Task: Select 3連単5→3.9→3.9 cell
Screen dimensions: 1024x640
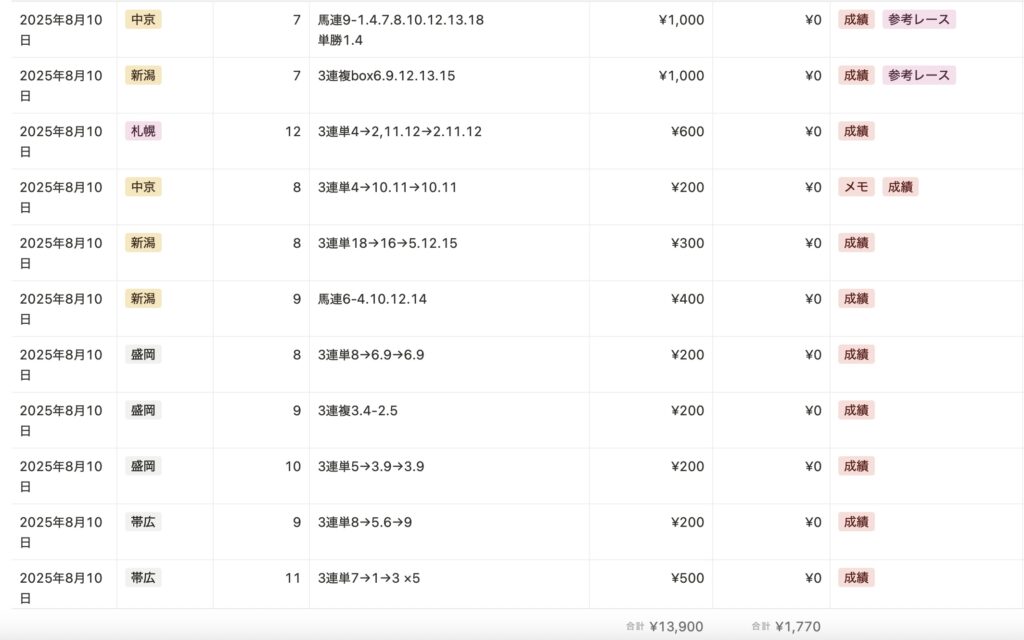Action: coord(449,476)
